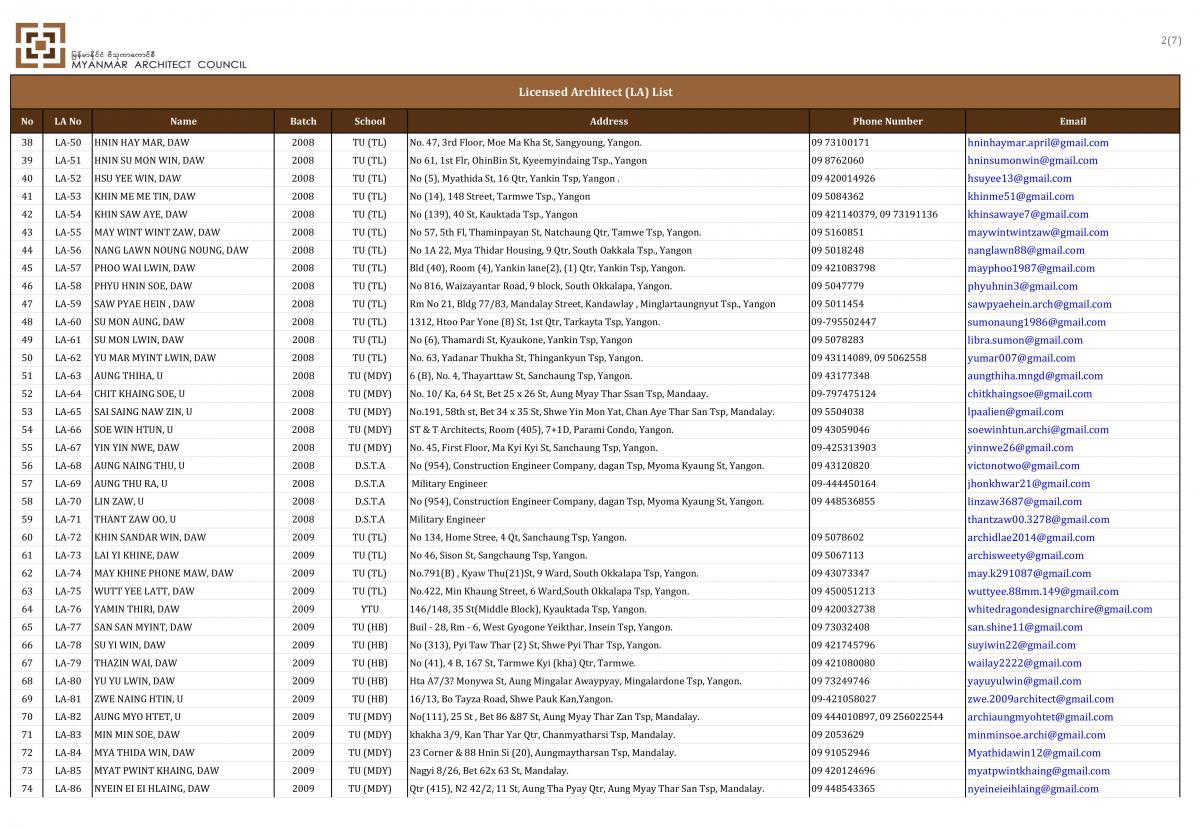Open email link suyiwin22@gmail.com
Viewport: 1200px width, 829px height.
point(1023,646)
